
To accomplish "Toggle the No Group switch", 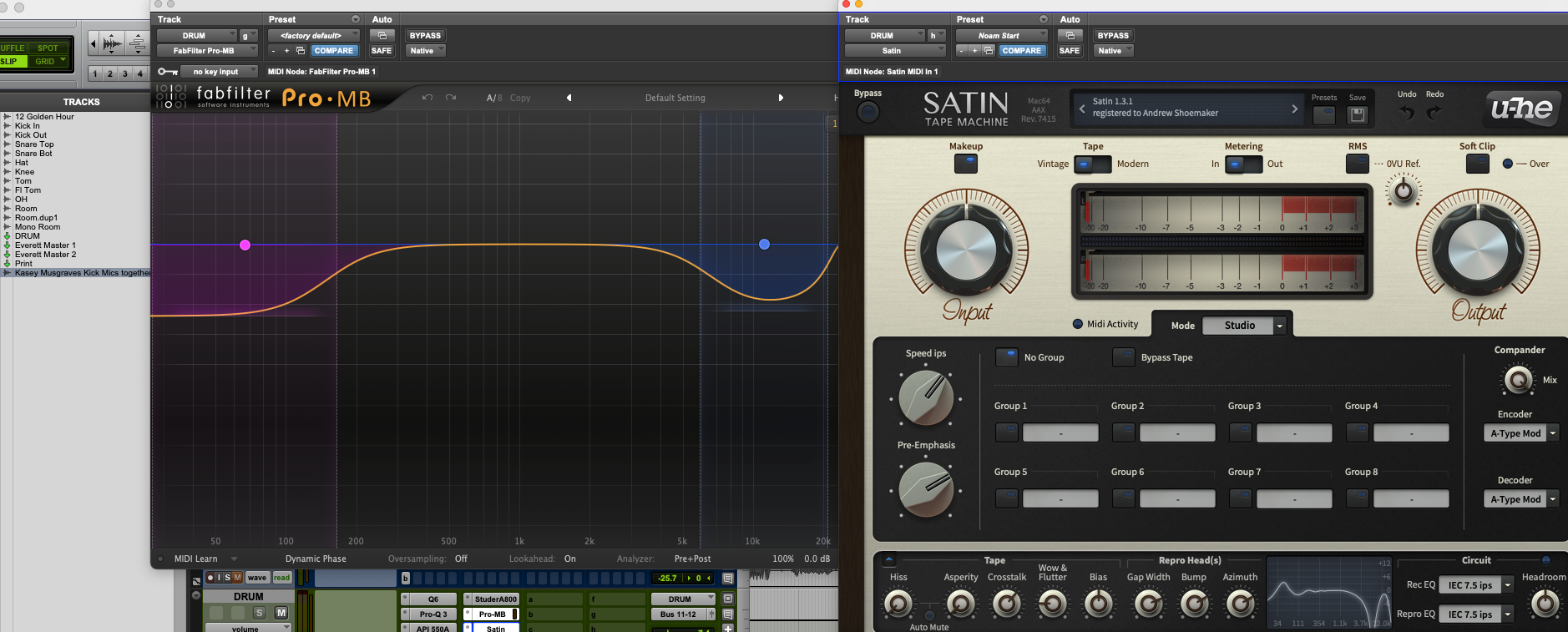I will click(x=1007, y=357).
